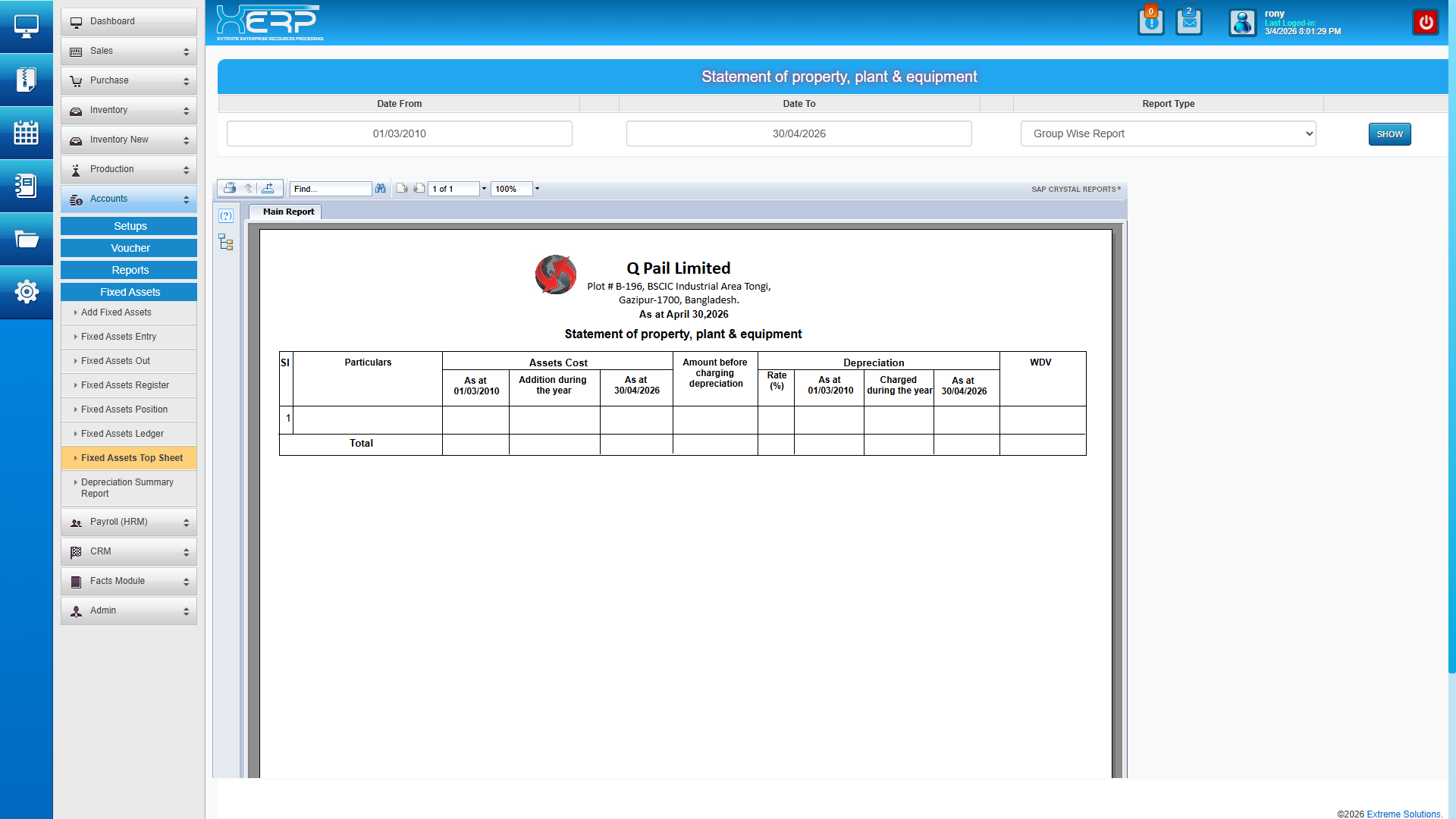Open Depreciation Summary Report menu item
Viewport: 1456px width, 819px height.
click(129, 488)
